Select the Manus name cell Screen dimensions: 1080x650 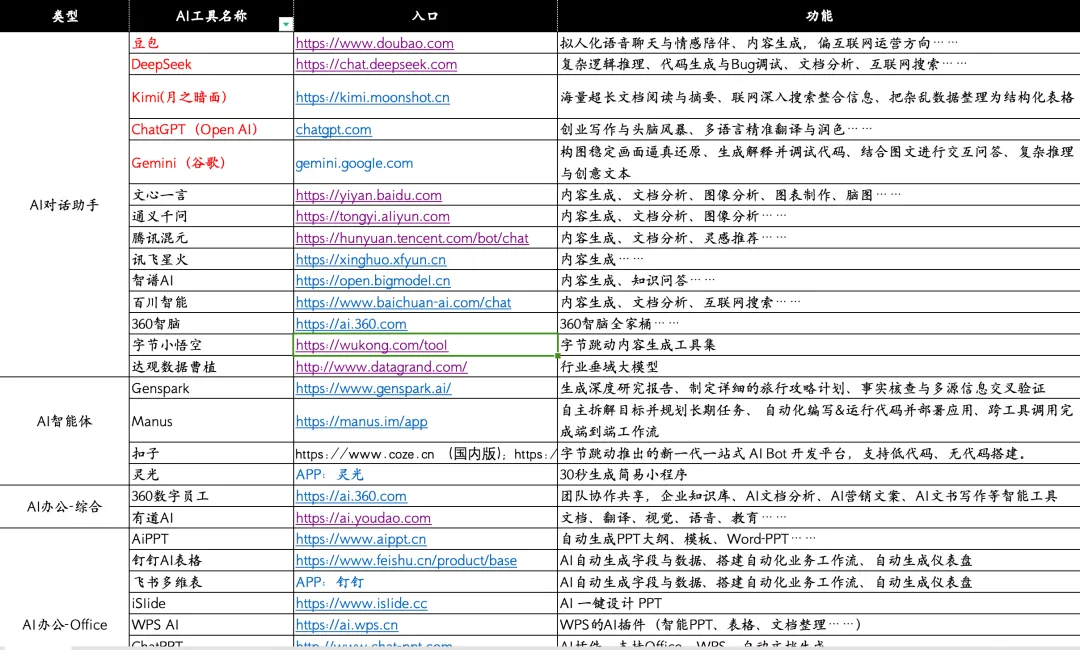click(211, 421)
